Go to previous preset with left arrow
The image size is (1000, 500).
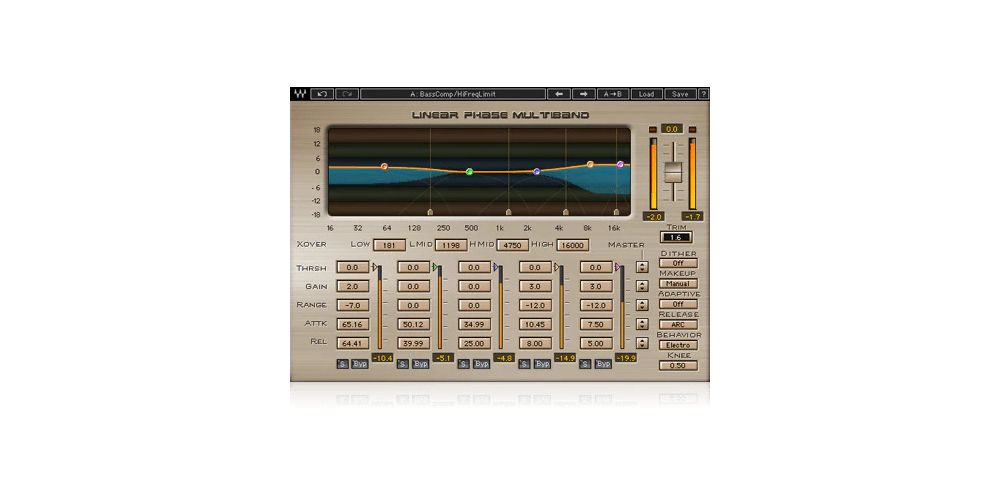click(x=559, y=94)
